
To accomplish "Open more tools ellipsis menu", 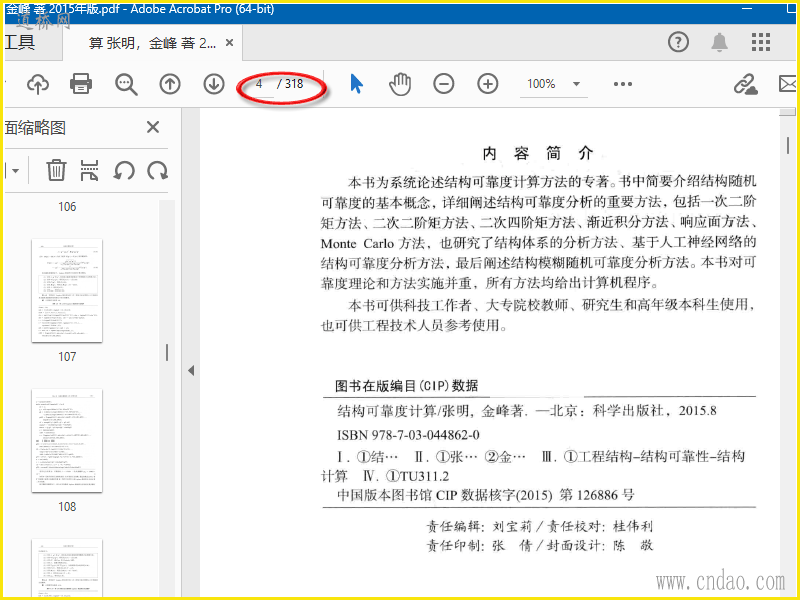I will coord(623,84).
